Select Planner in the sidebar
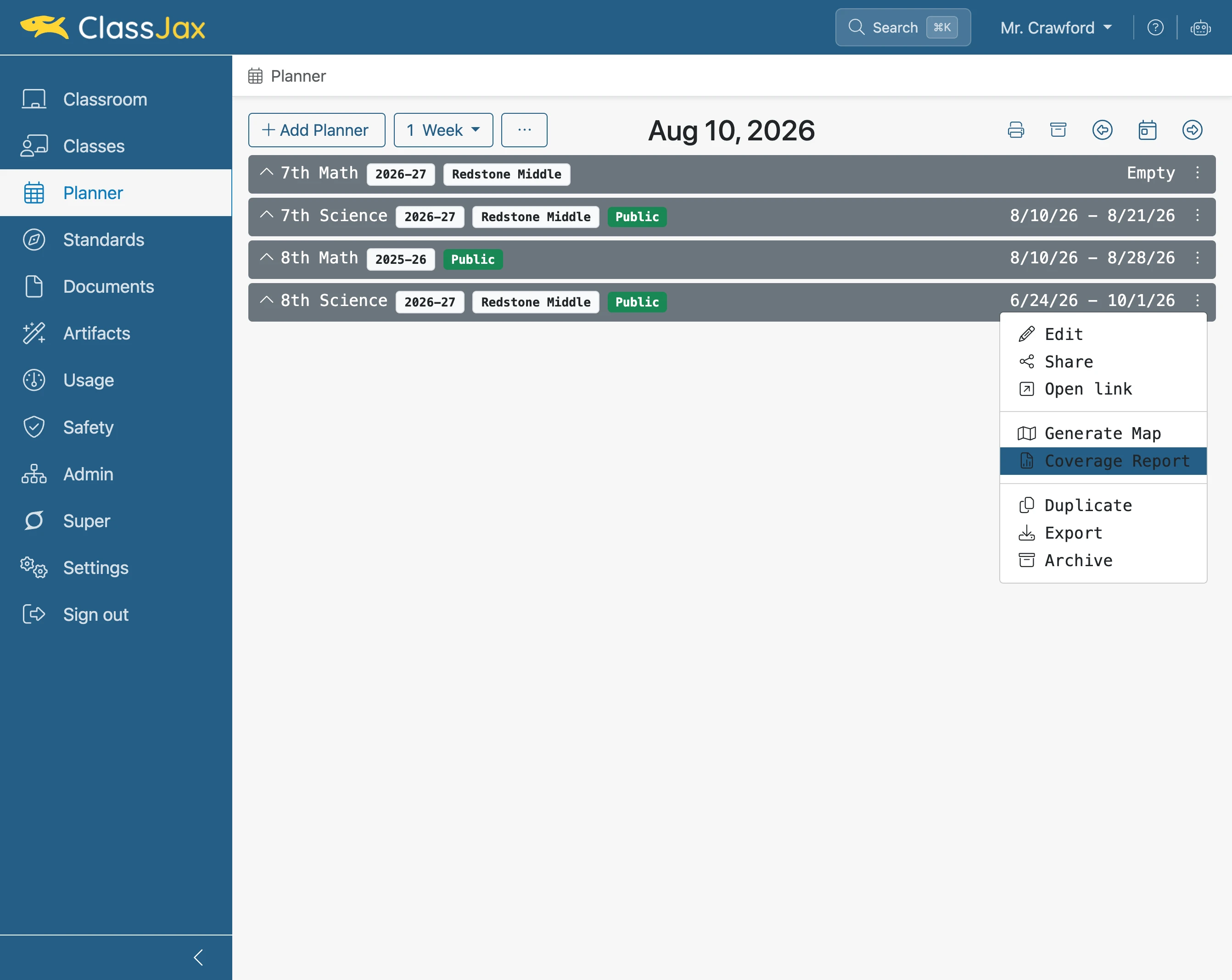 point(116,193)
